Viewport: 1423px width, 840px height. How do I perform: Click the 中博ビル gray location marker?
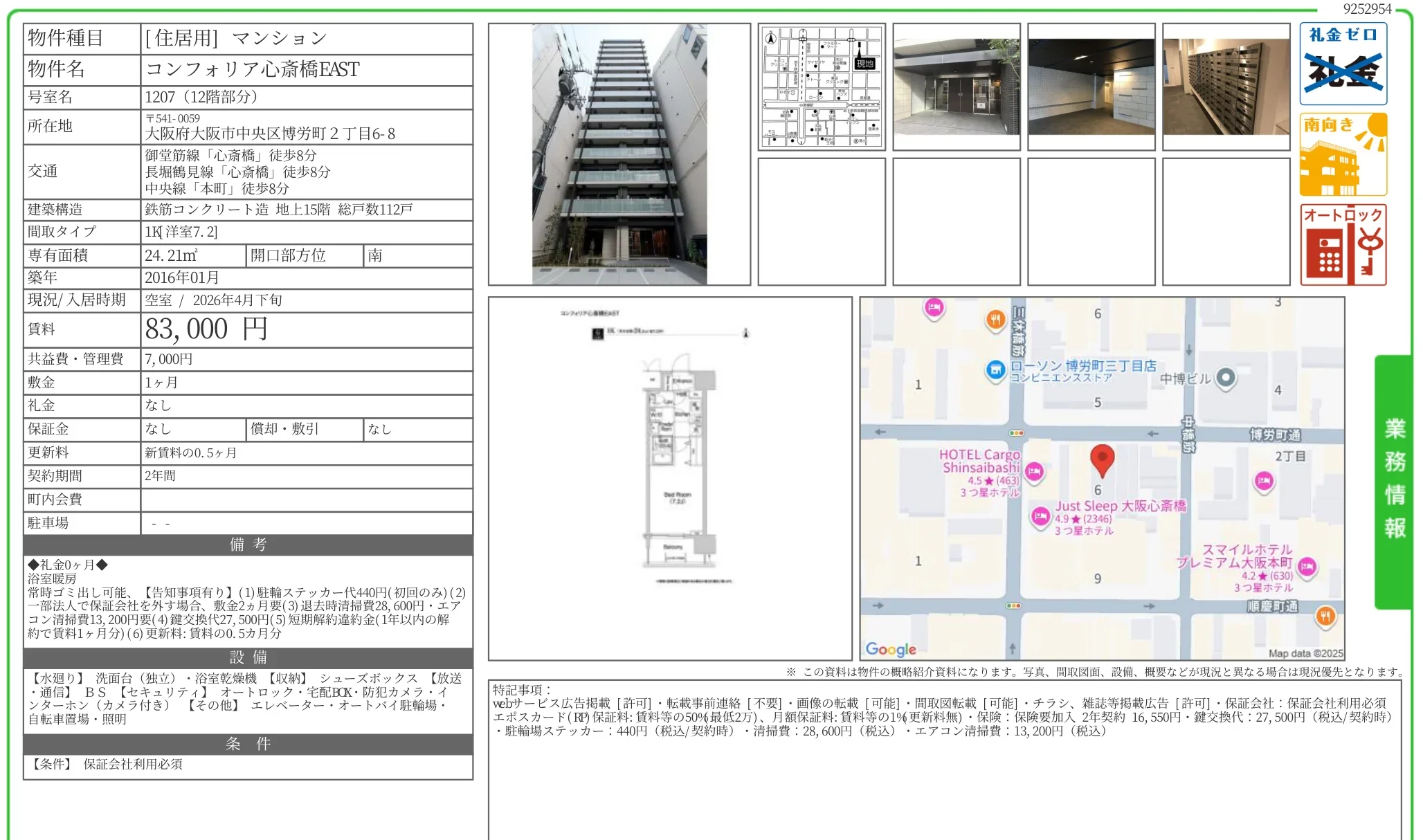pos(1225,378)
